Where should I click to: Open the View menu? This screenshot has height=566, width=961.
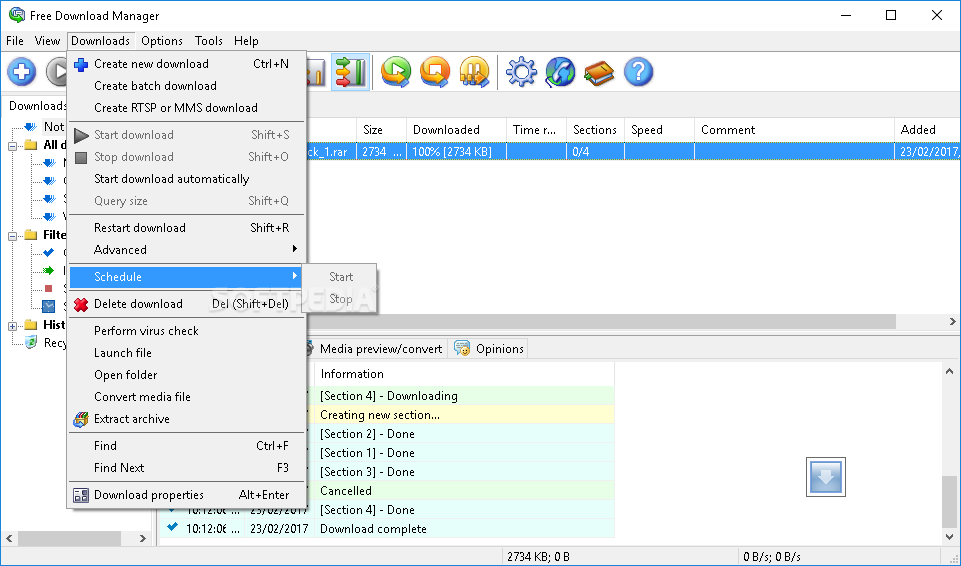pyautogui.click(x=47, y=41)
